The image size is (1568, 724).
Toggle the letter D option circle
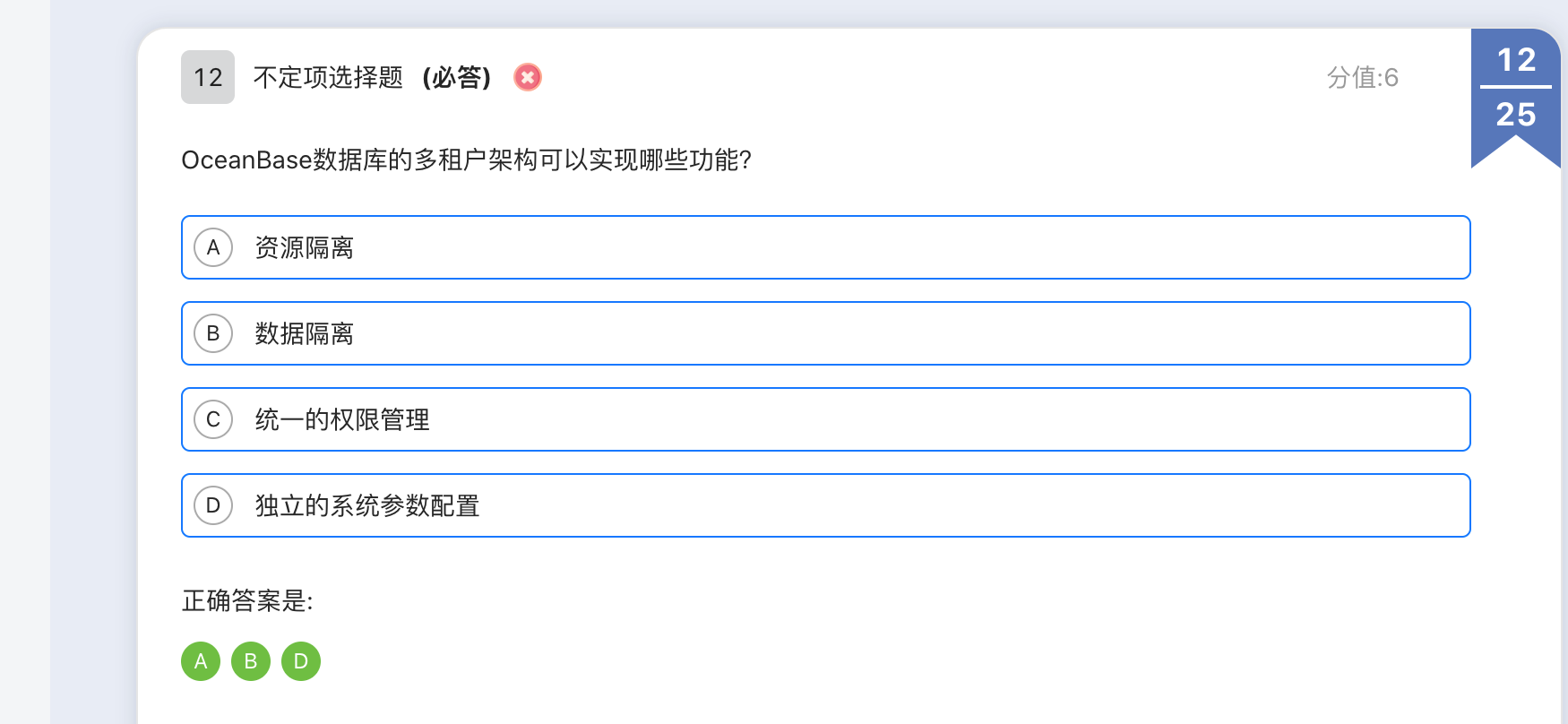click(213, 505)
